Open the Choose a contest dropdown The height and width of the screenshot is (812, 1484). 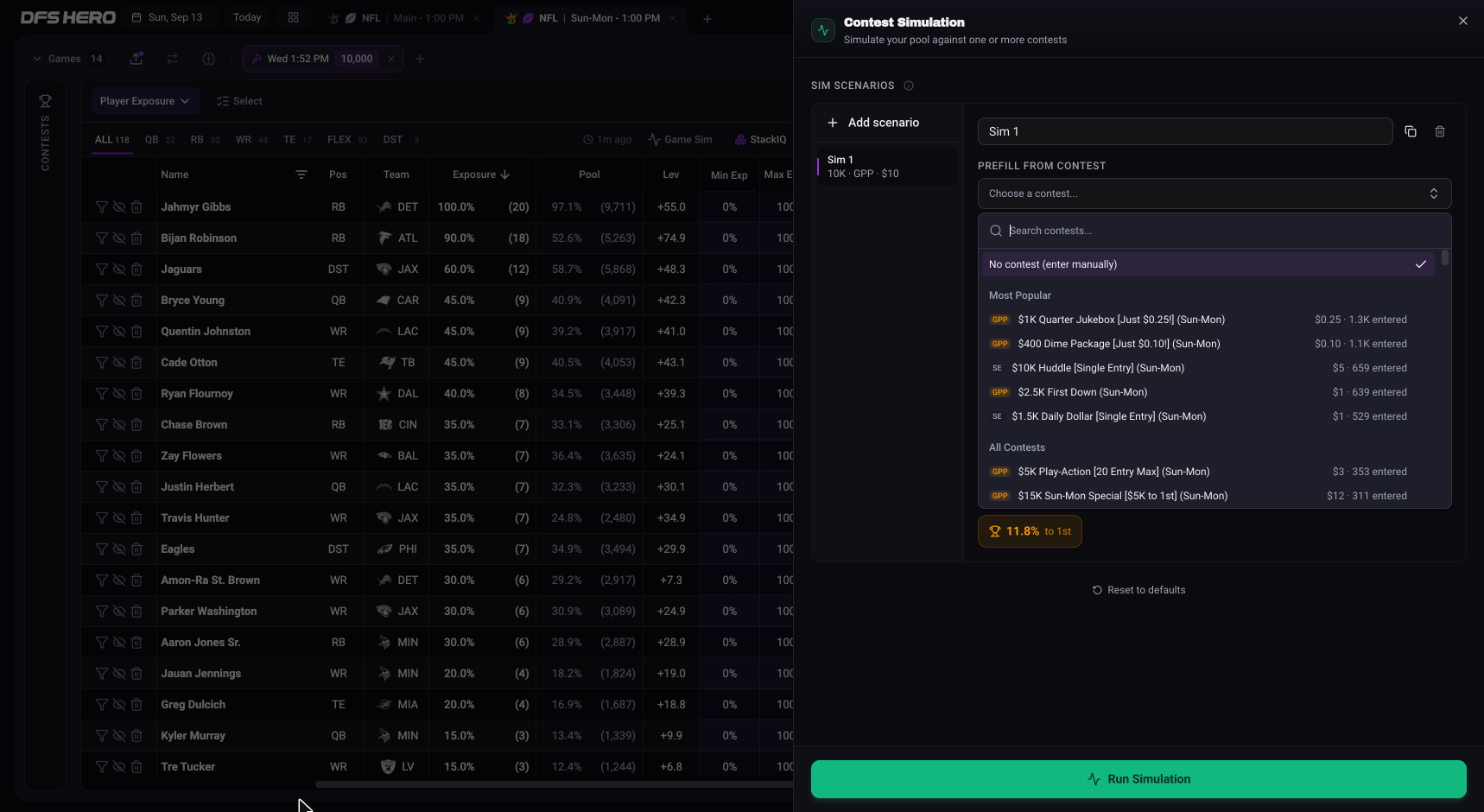point(1214,194)
